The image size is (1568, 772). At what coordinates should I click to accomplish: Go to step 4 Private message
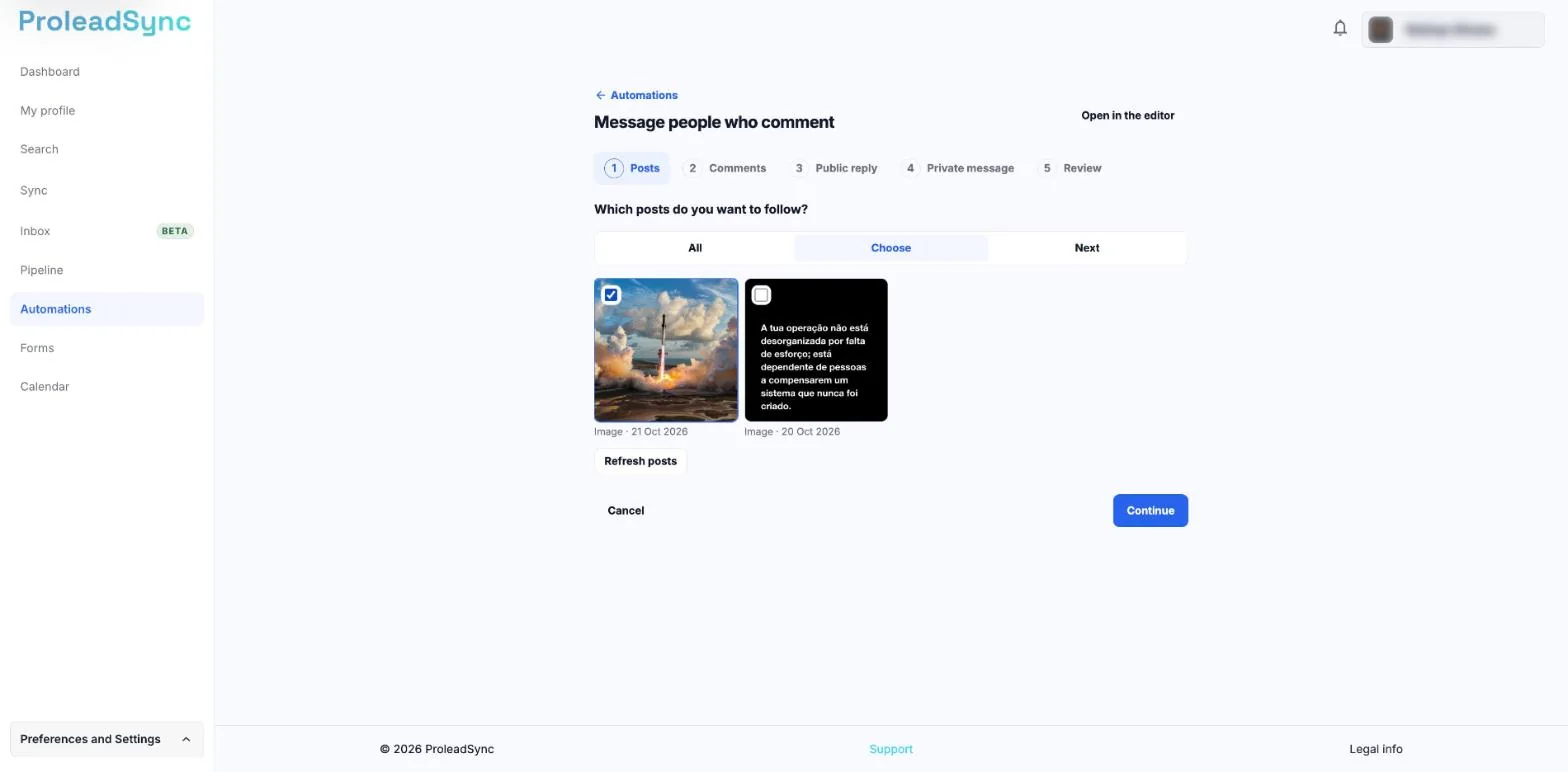coord(957,168)
